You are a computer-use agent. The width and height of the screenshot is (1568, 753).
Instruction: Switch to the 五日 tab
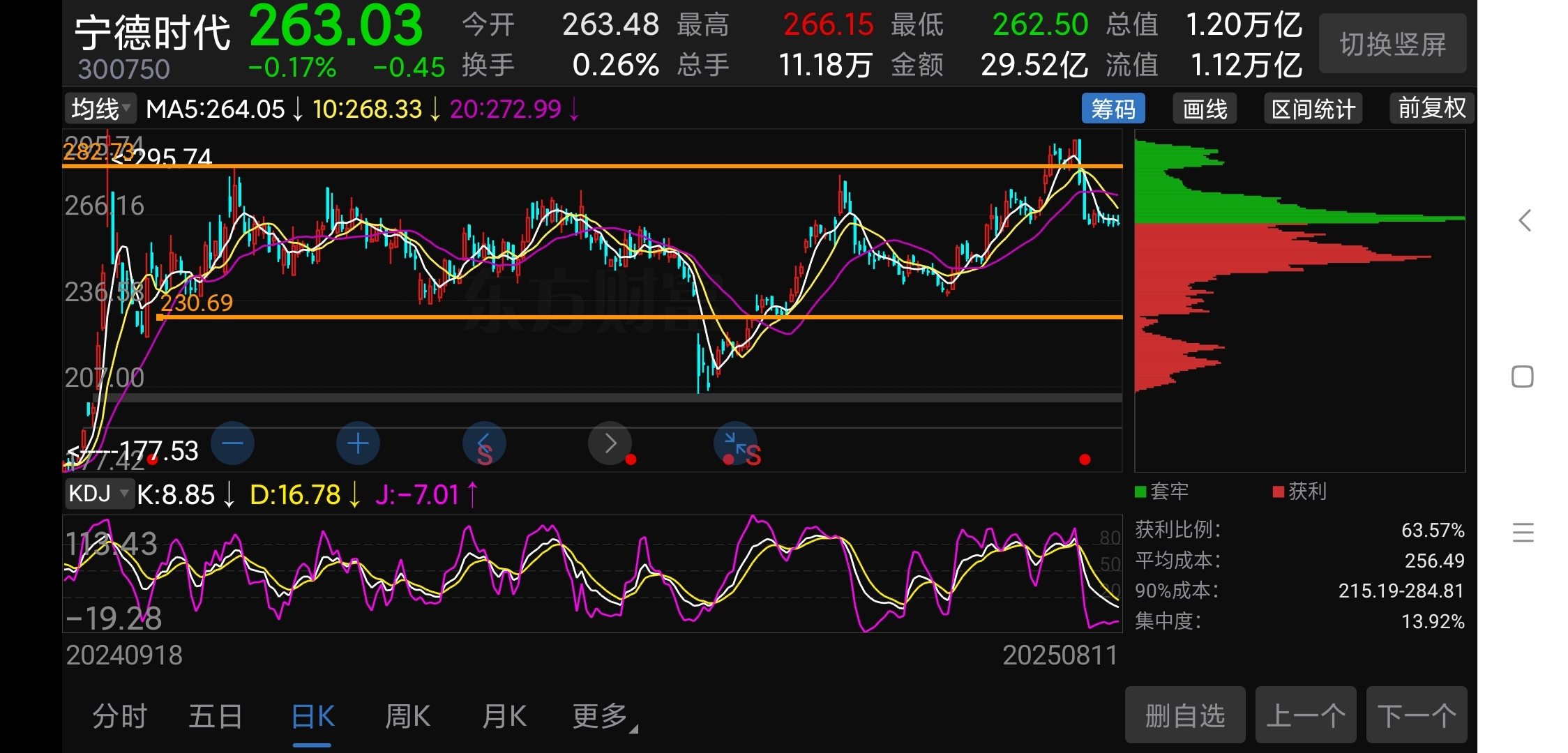(x=216, y=716)
